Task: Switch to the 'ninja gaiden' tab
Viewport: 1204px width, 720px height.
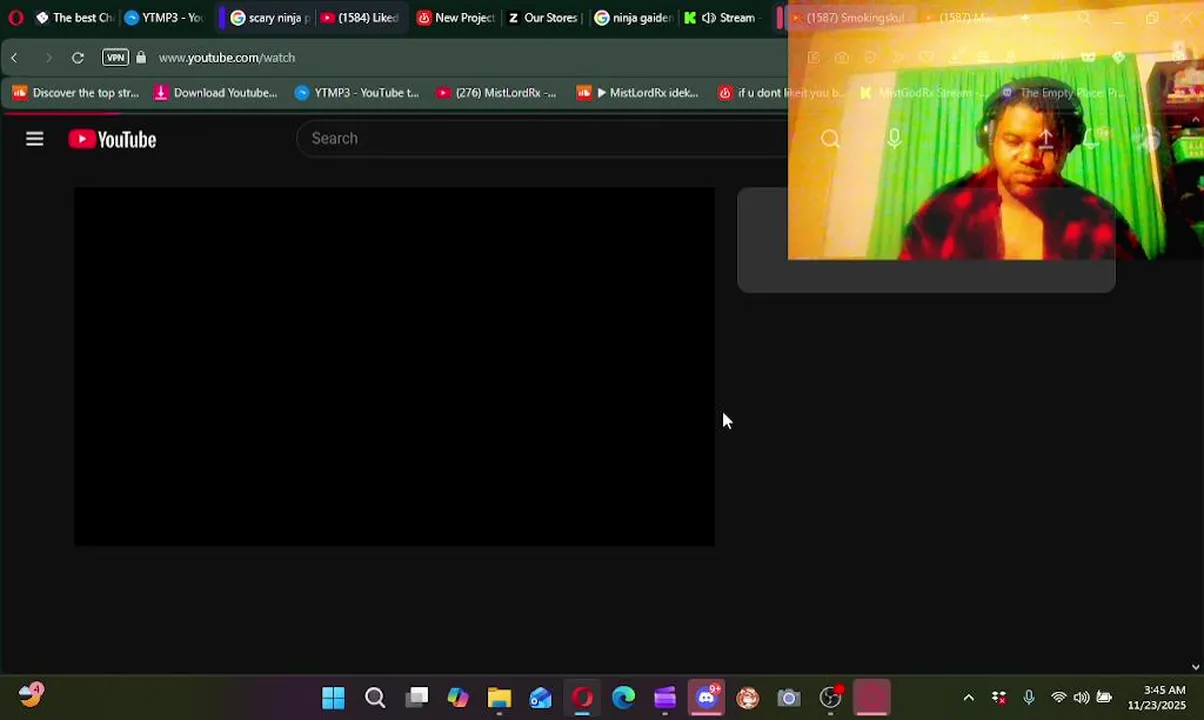Action: coord(633,18)
